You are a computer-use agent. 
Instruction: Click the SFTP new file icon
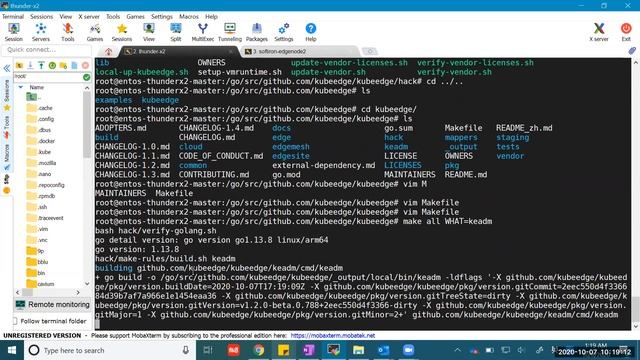click(x=74, y=65)
